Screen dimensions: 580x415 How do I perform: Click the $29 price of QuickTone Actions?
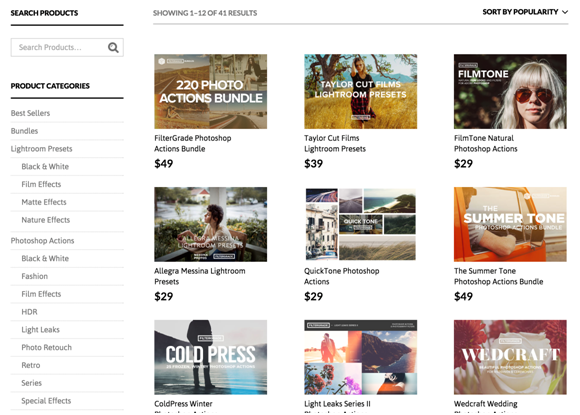point(313,296)
